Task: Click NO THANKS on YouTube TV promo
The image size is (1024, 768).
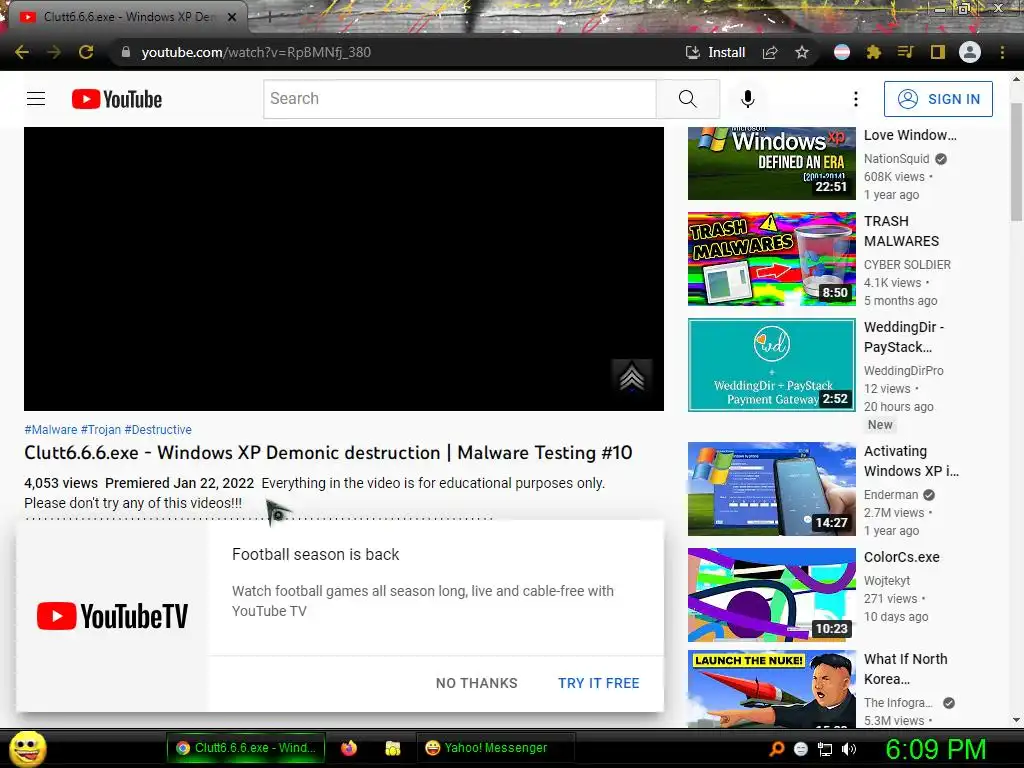Action: point(477,683)
